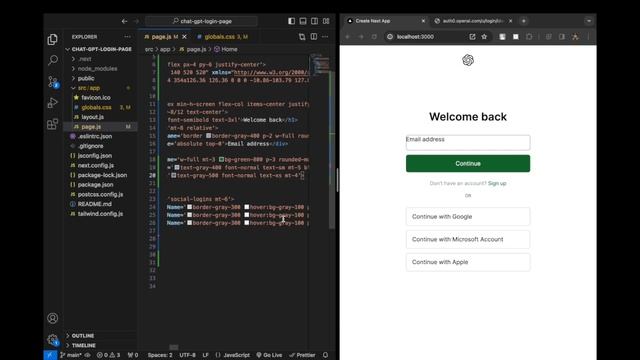Open errors and warnings in status bar

109,355
